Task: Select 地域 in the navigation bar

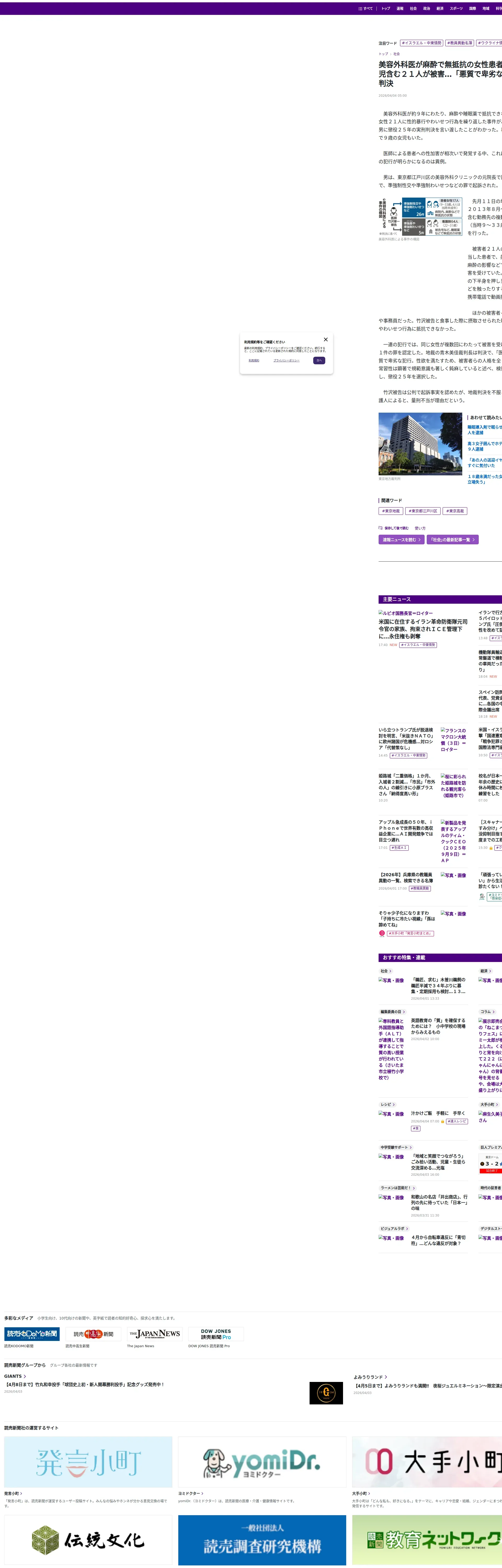Action: coord(486,9)
